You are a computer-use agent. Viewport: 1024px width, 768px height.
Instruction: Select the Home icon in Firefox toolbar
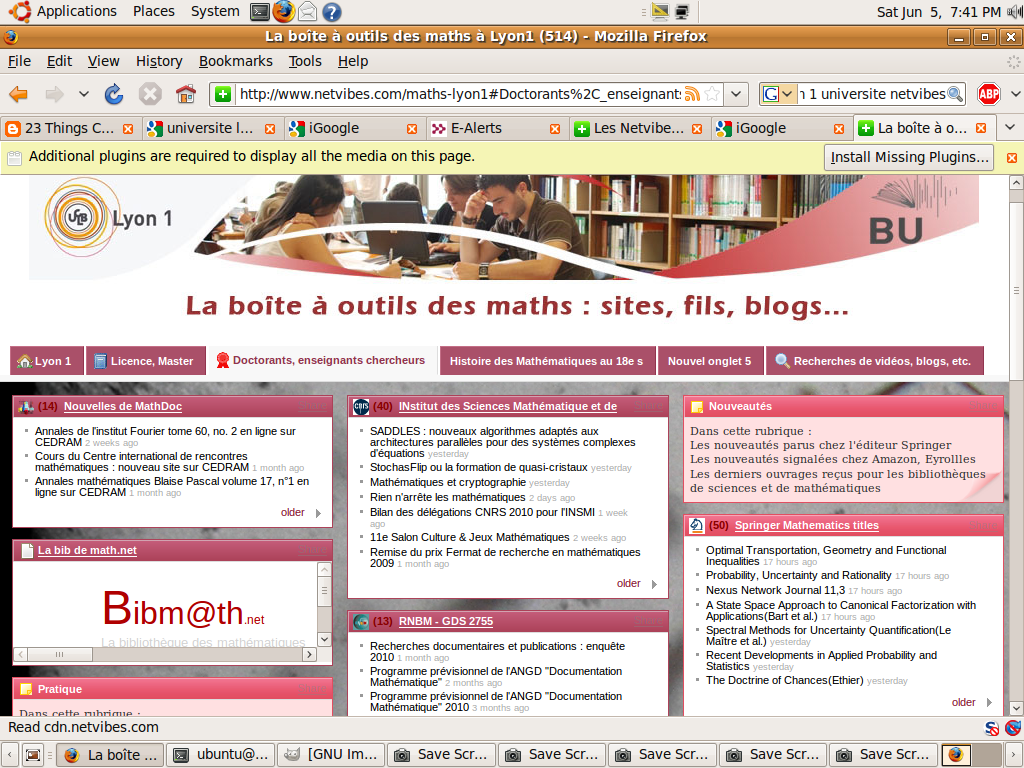[185, 96]
